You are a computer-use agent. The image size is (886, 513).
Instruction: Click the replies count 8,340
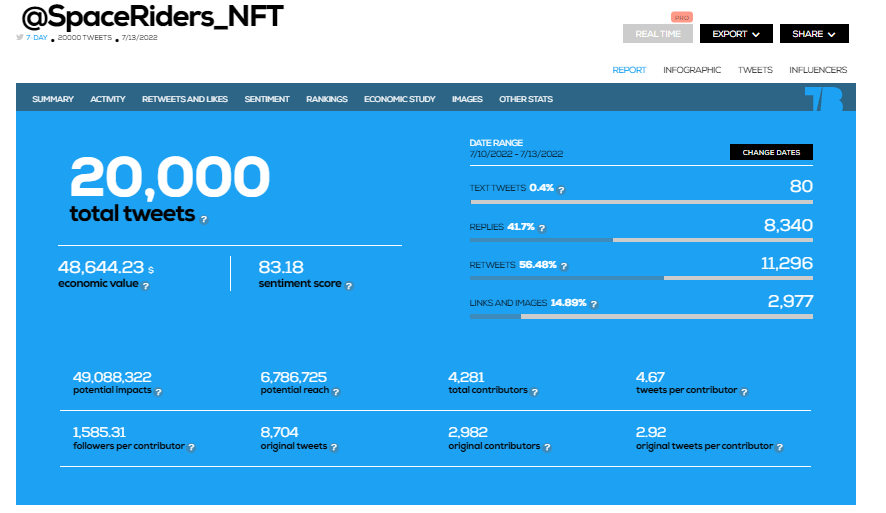(x=788, y=225)
